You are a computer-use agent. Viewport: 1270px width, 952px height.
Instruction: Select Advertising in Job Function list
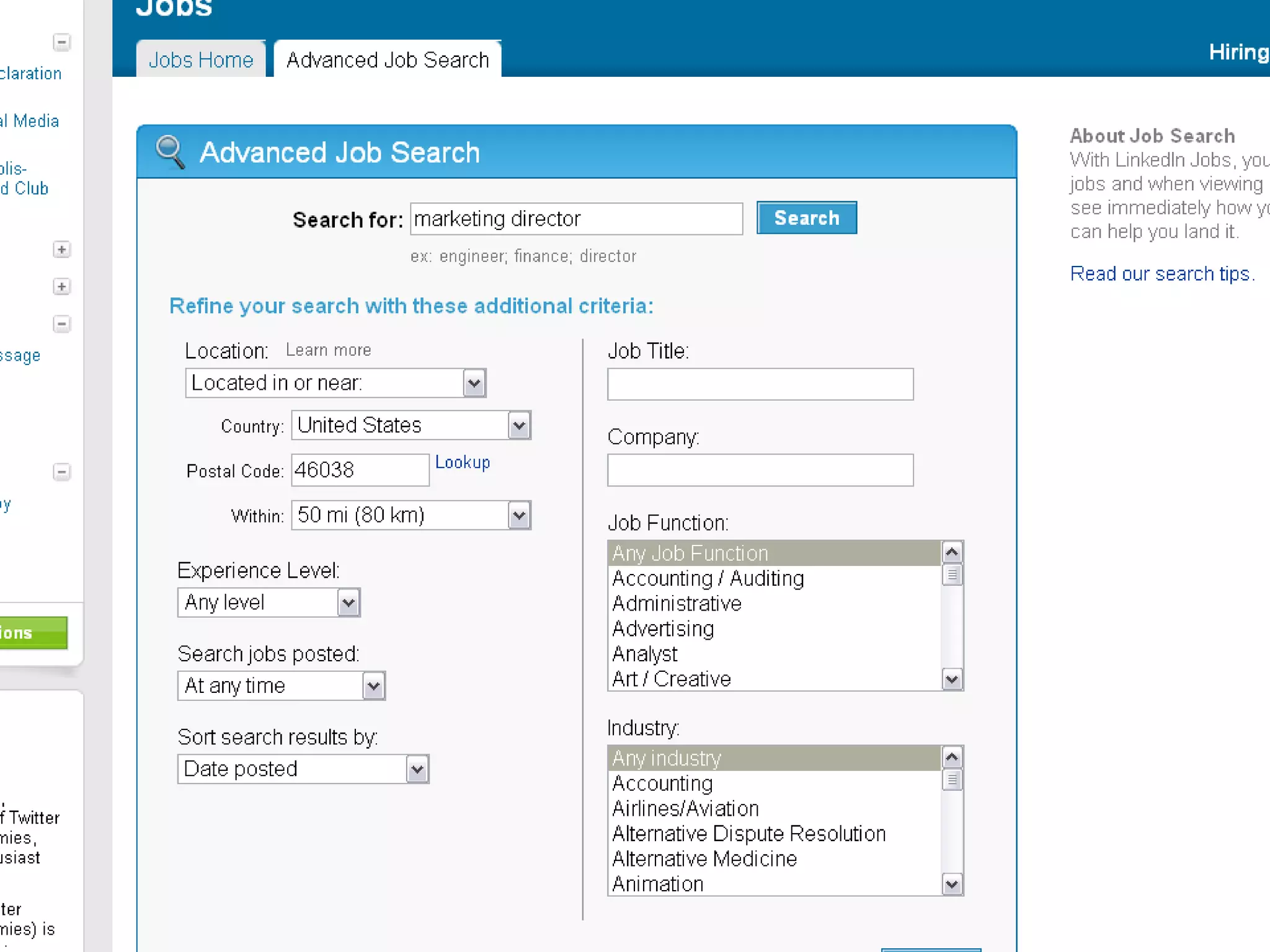tap(663, 629)
